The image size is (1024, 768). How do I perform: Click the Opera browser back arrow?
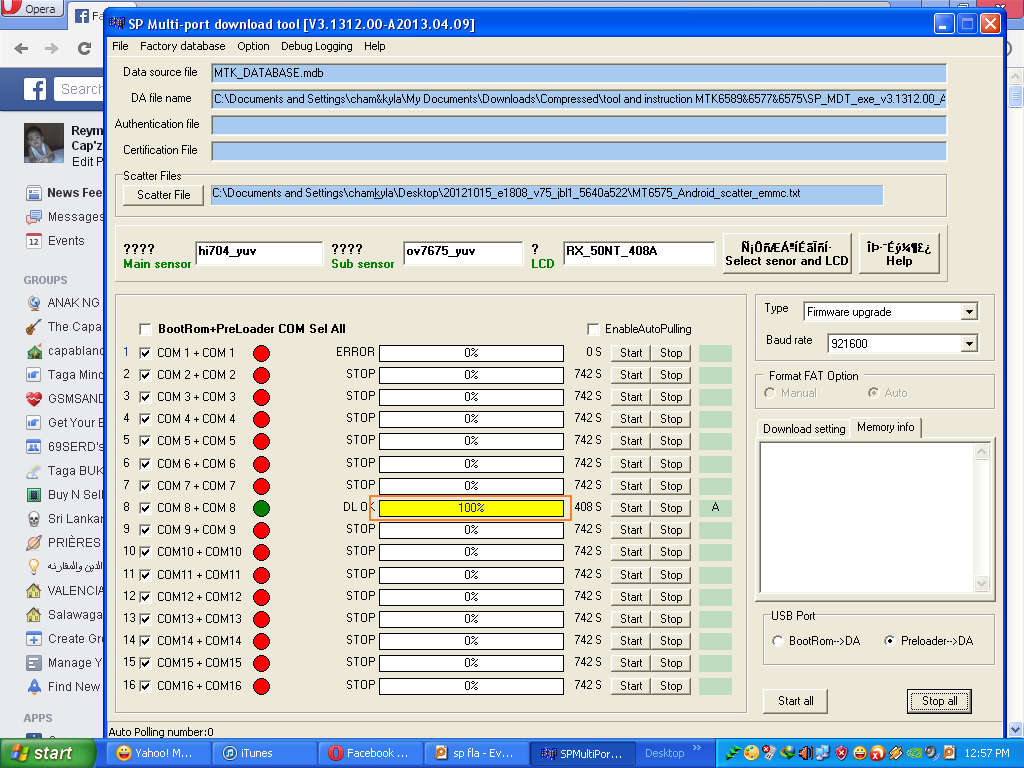point(21,48)
